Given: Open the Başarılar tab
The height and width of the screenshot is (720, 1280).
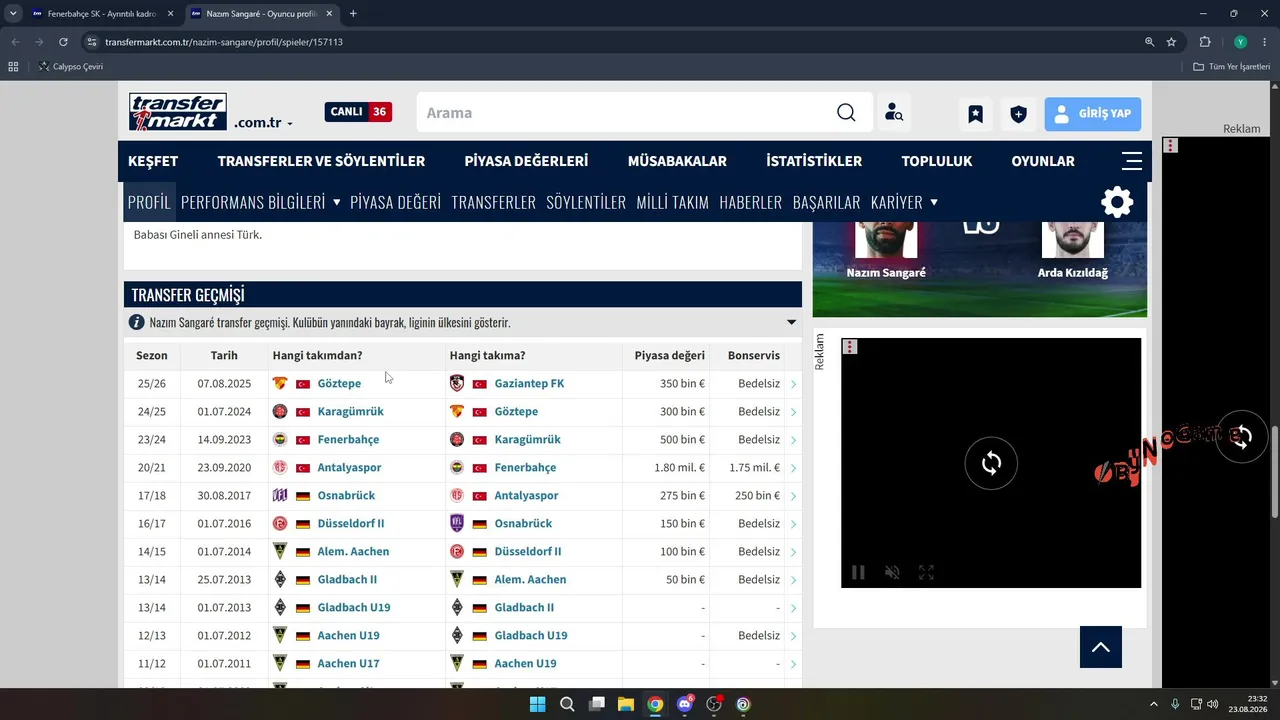Looking at the screenshot, I should pyautogui.click(x=826, y=202).
